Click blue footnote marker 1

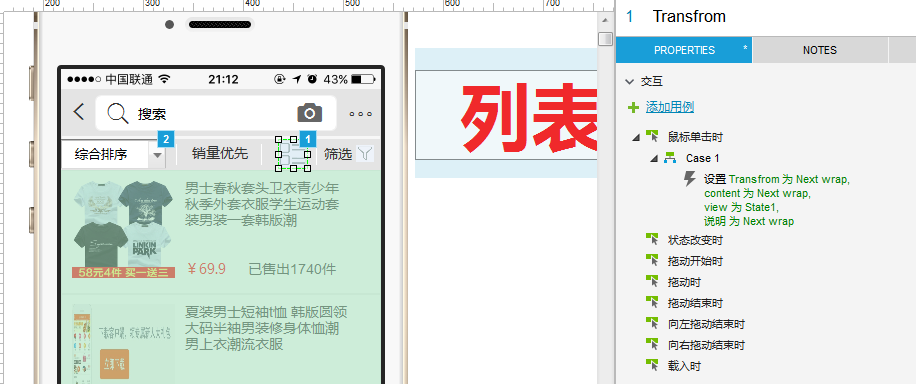308,139
